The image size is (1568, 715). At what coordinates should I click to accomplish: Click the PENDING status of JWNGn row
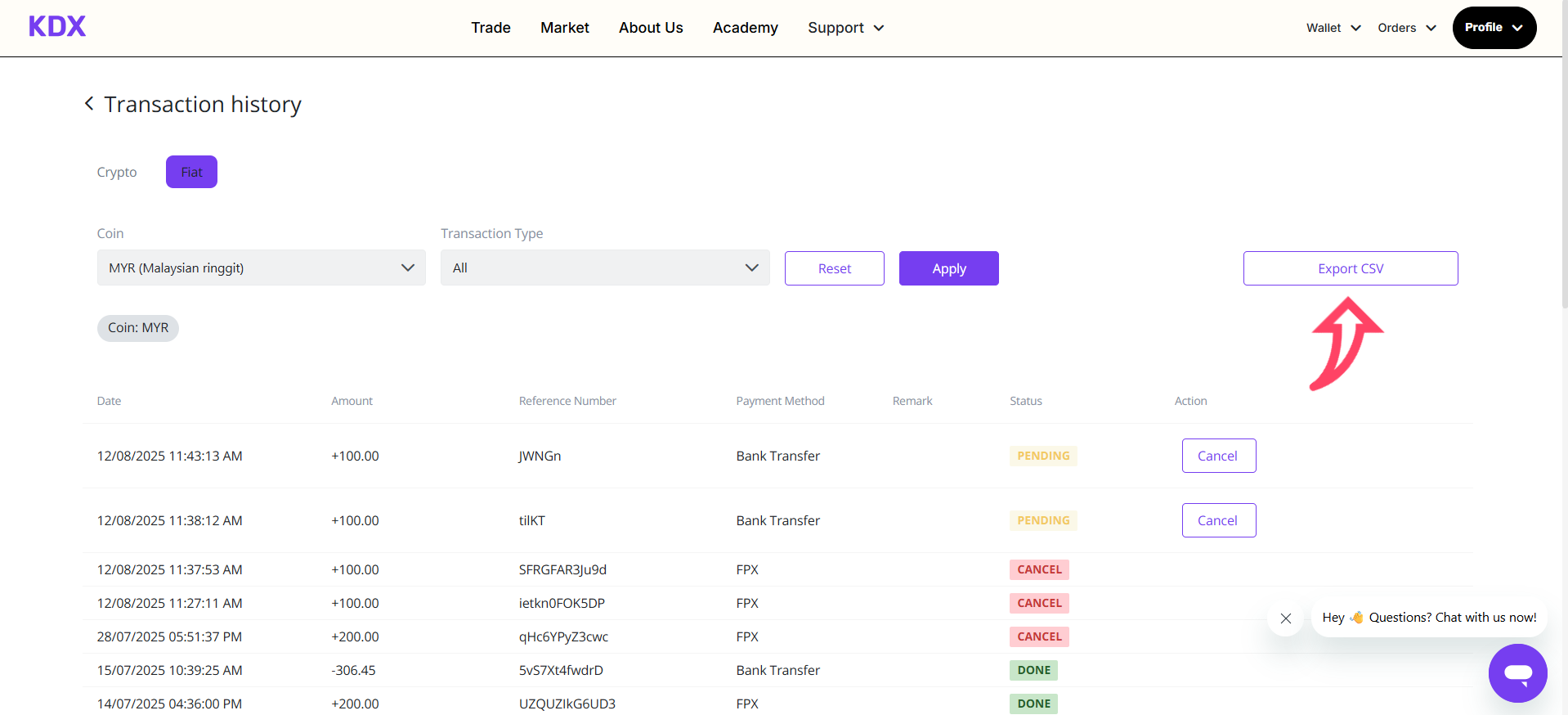point(1043,456)
